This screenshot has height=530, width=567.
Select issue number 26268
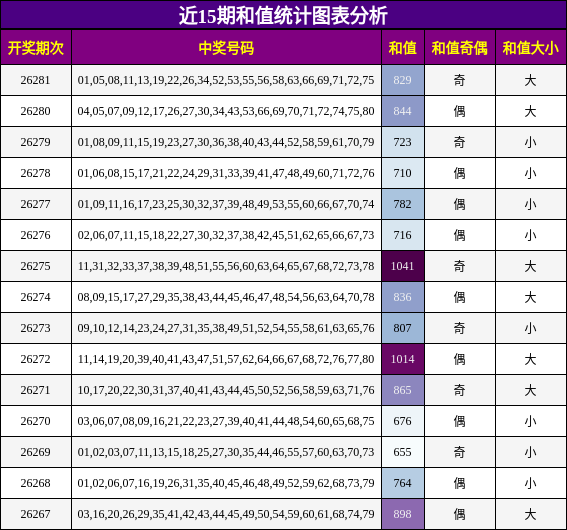(35, 483)
